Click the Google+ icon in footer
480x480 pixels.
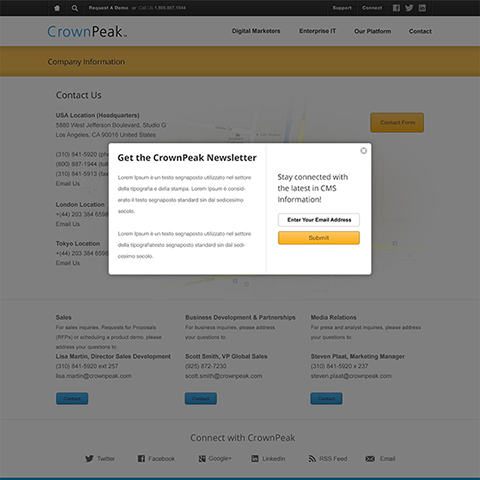(202, 459)
